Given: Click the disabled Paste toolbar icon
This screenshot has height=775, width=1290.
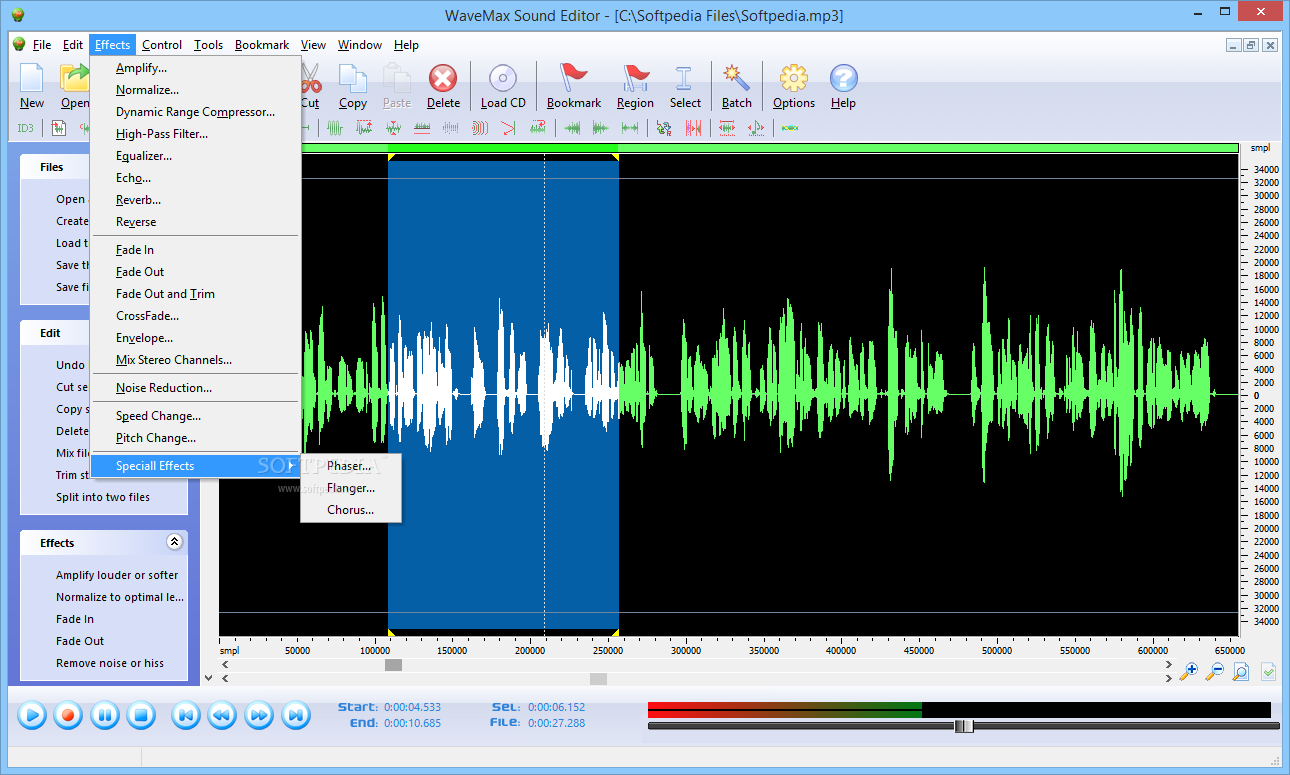Looking at the screenshot, I should pyautogui.click(x=397, y=86).
